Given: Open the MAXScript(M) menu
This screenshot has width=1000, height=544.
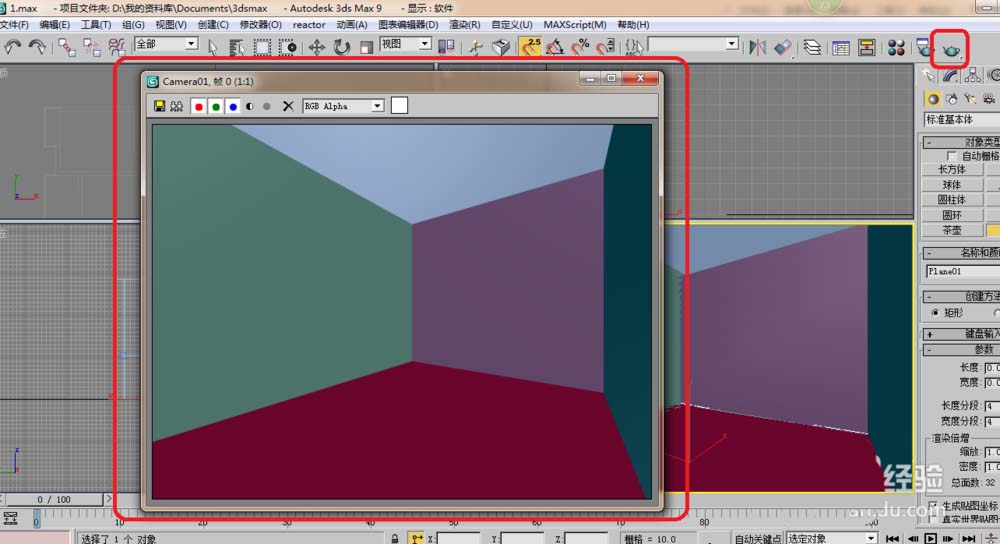Looking at the screenshot, I should click(574, 24).
